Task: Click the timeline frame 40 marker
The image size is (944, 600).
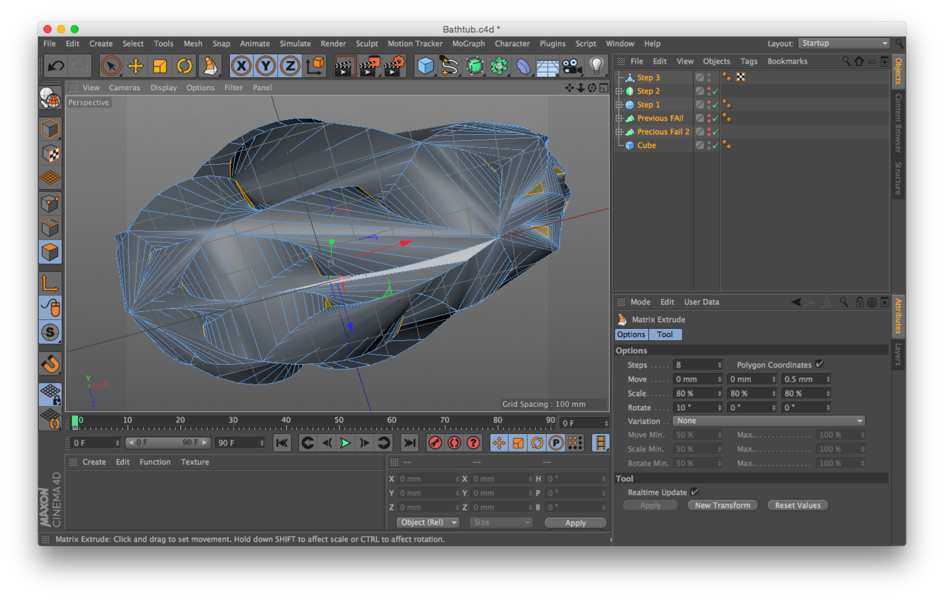Action: [285, 420]
